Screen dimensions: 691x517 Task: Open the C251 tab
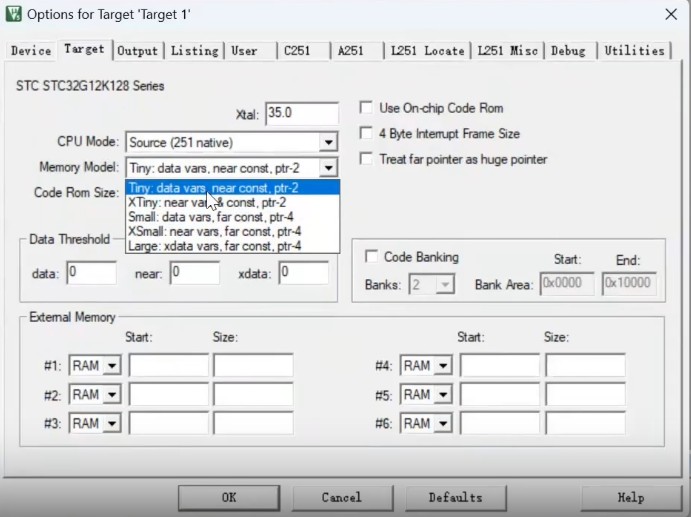(x=297, y=50)
